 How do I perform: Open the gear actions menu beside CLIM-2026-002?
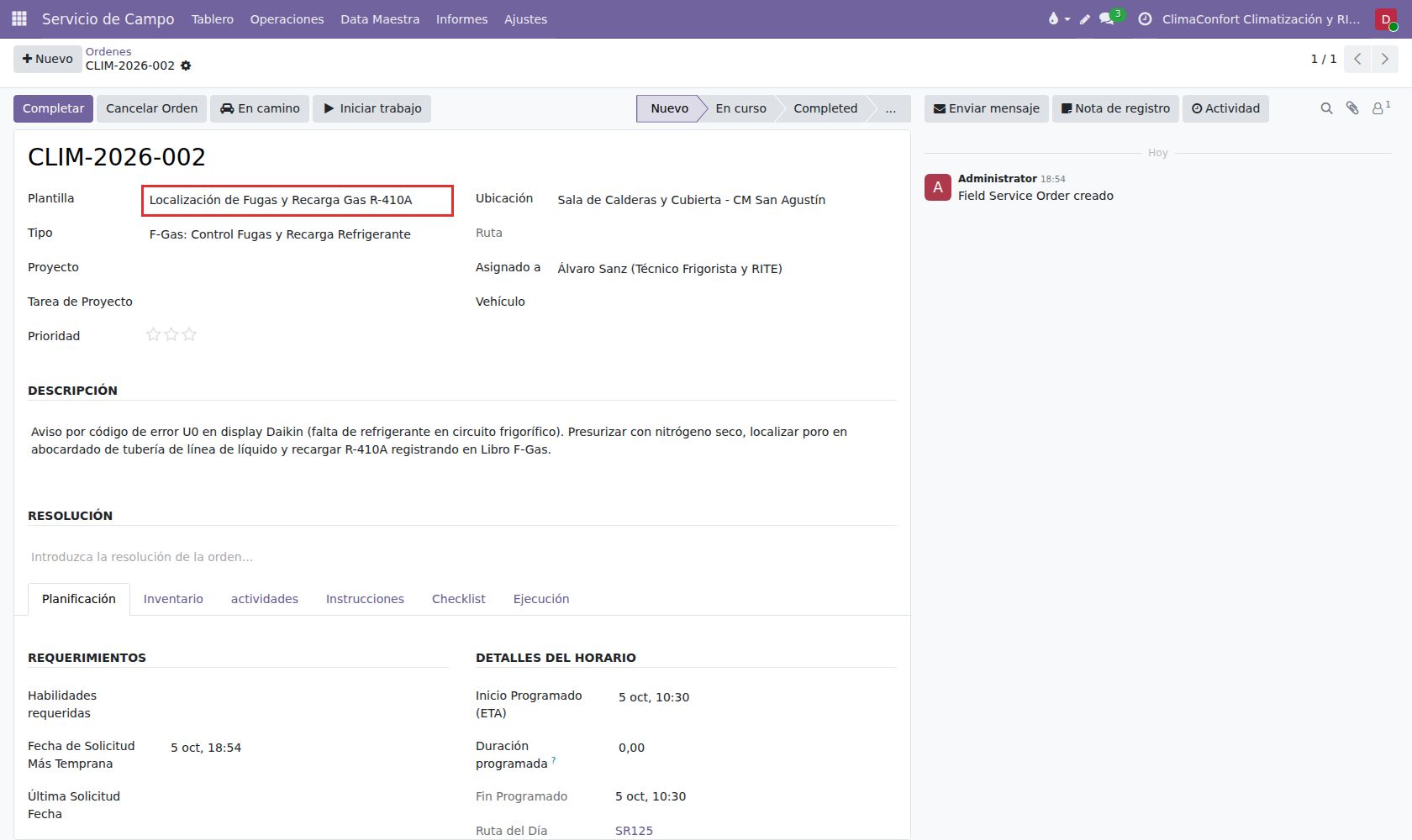point(186,66)
